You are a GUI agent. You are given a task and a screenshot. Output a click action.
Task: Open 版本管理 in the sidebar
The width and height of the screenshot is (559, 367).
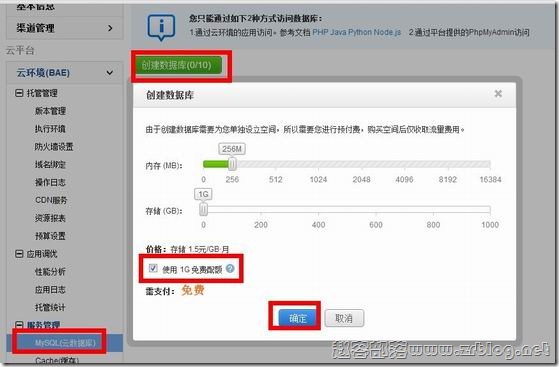click(x=50, y=111)
